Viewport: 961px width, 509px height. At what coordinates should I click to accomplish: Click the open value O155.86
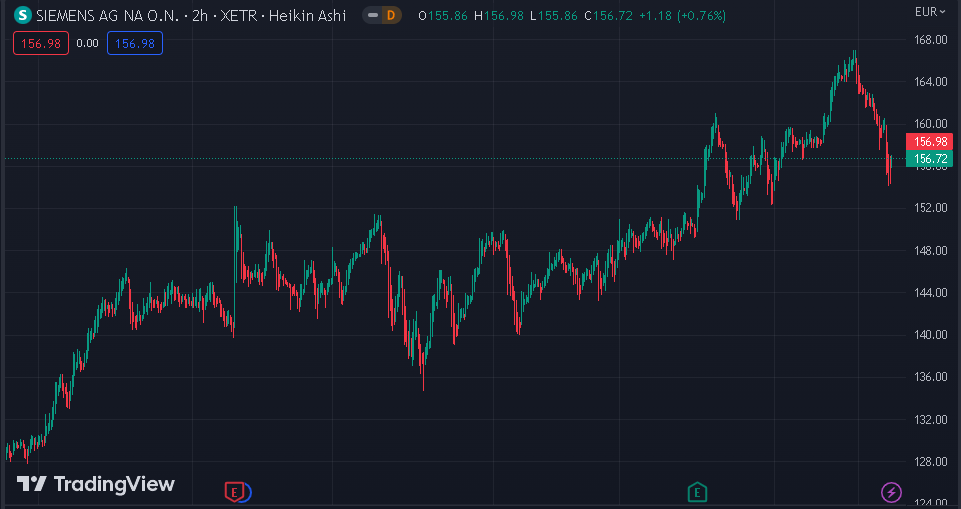tap(443, 16)
